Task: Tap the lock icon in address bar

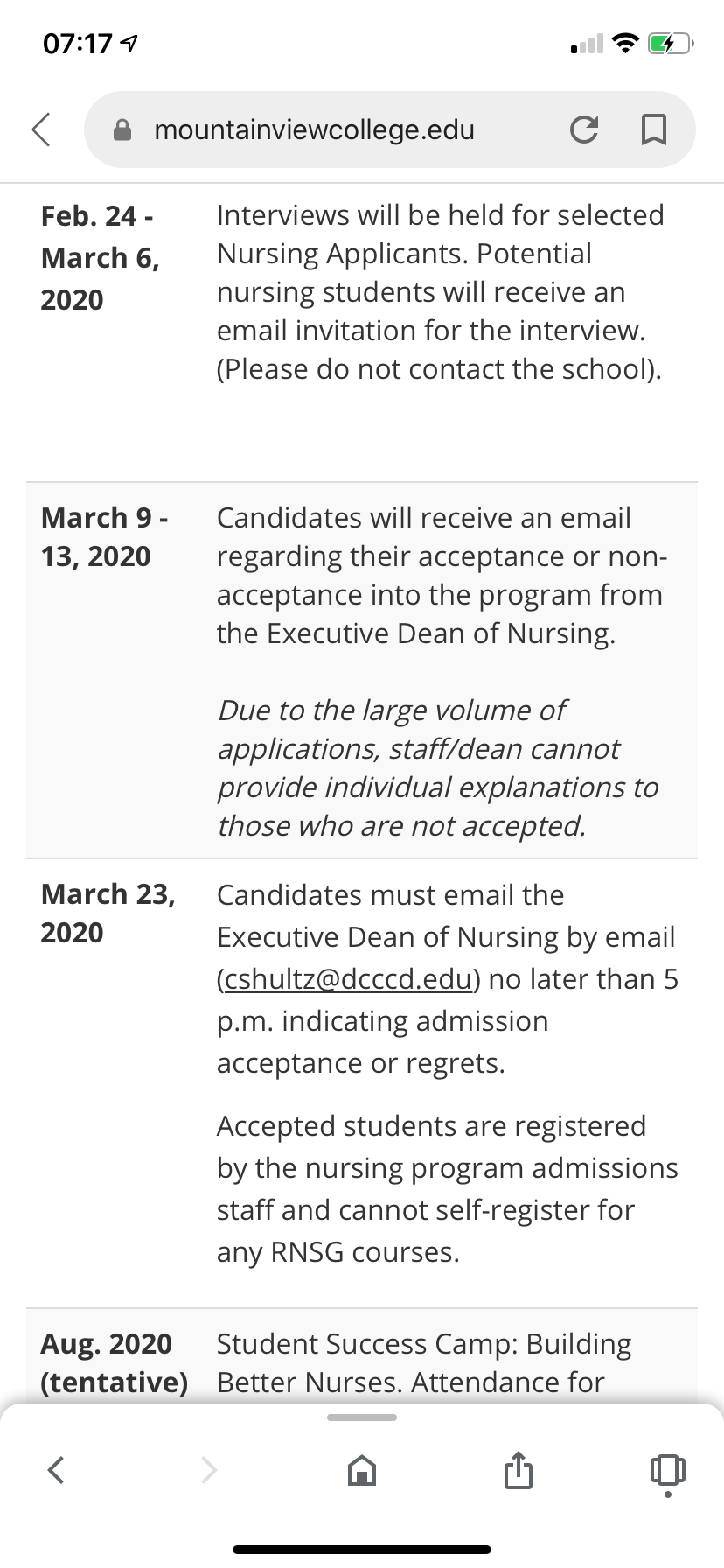Action: click(123, 129)
